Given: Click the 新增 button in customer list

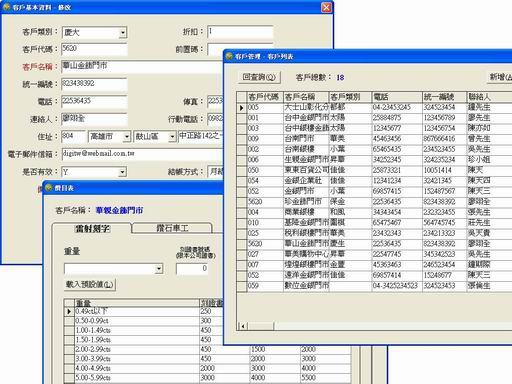Looking at the screenshot, I should click(x=500, y=77).
